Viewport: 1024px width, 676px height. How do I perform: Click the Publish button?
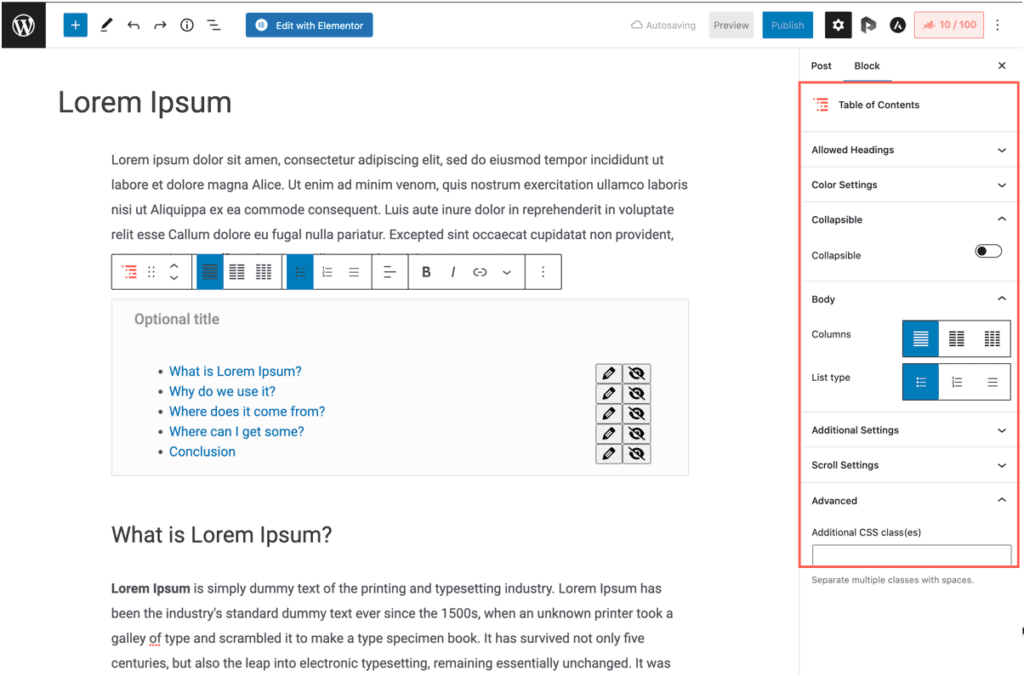click(x=787, y=24)
